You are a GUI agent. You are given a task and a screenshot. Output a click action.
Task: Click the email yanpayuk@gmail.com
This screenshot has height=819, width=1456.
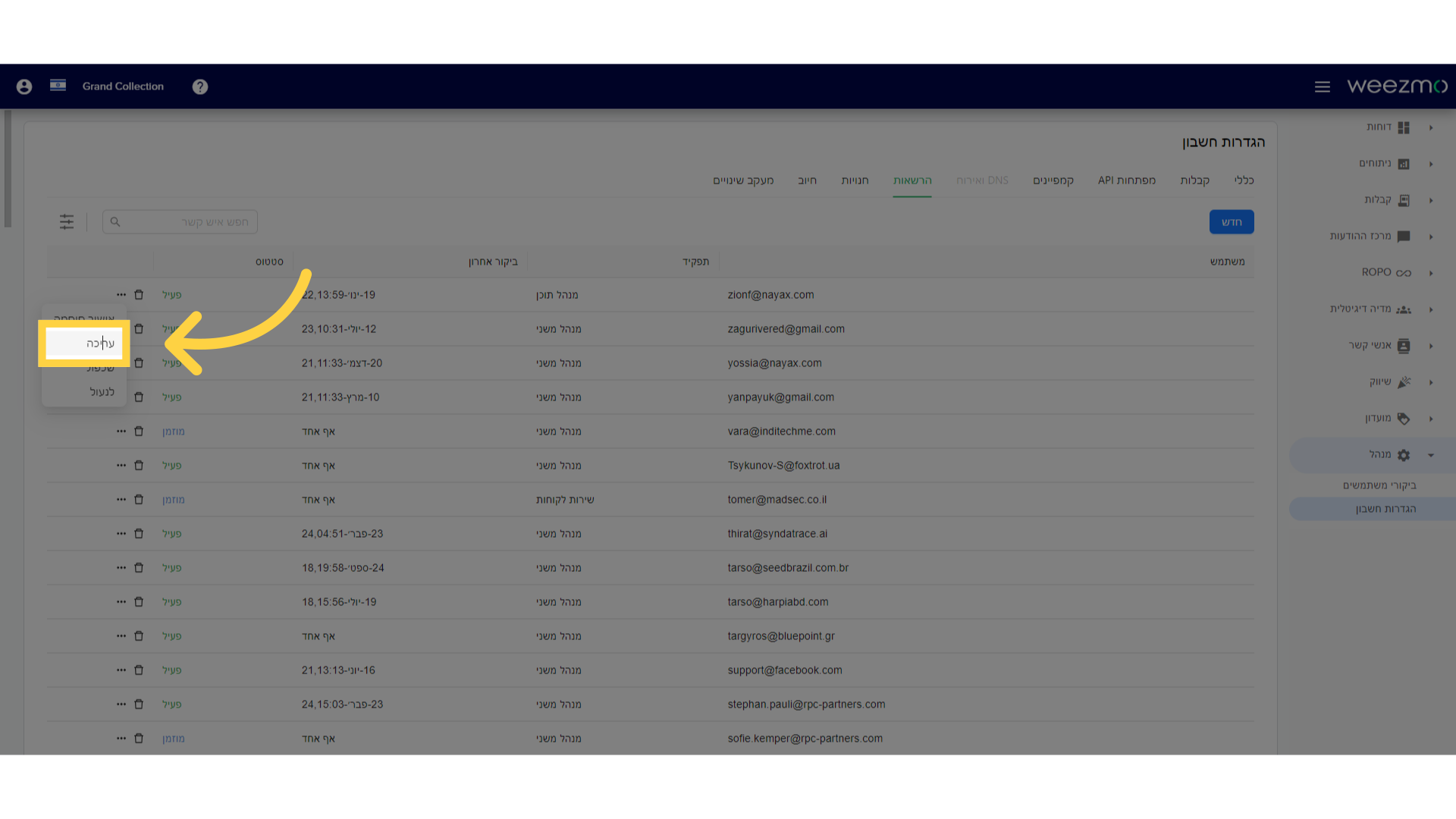pos(780,397)
